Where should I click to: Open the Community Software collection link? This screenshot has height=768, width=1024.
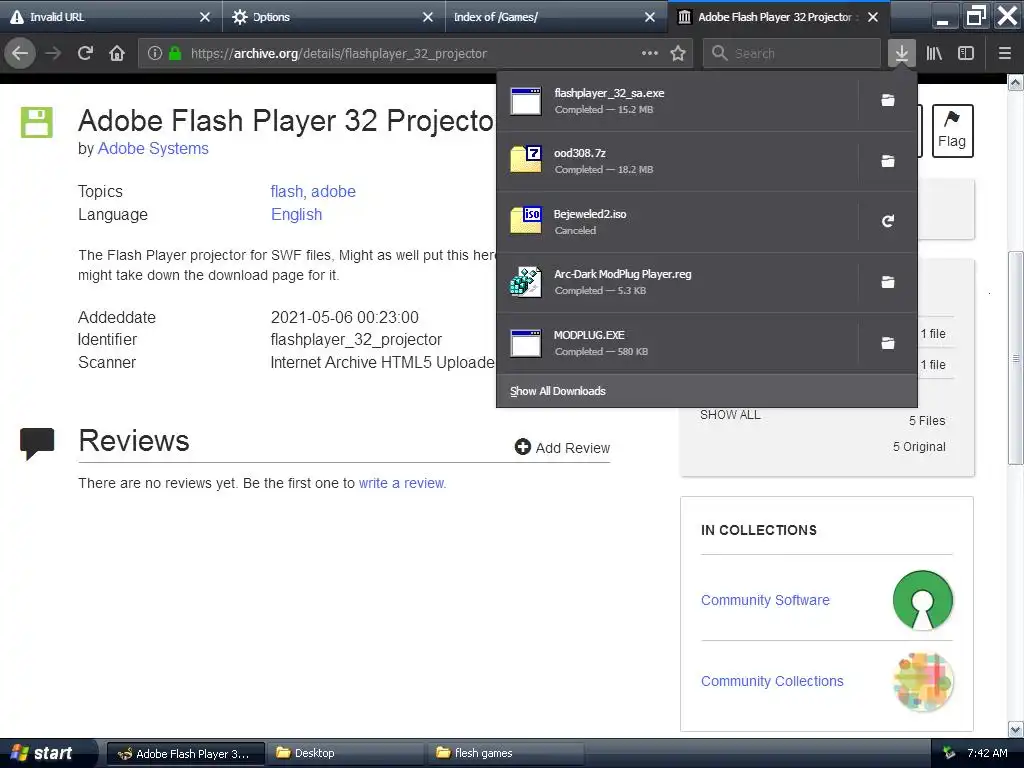765,600
